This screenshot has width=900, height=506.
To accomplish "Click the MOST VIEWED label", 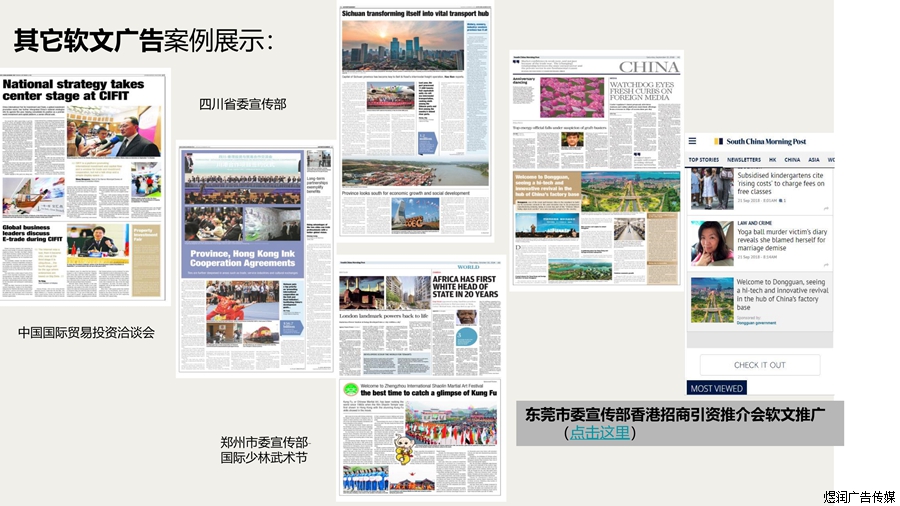I will pyautogui.click(x=716, y=388).
